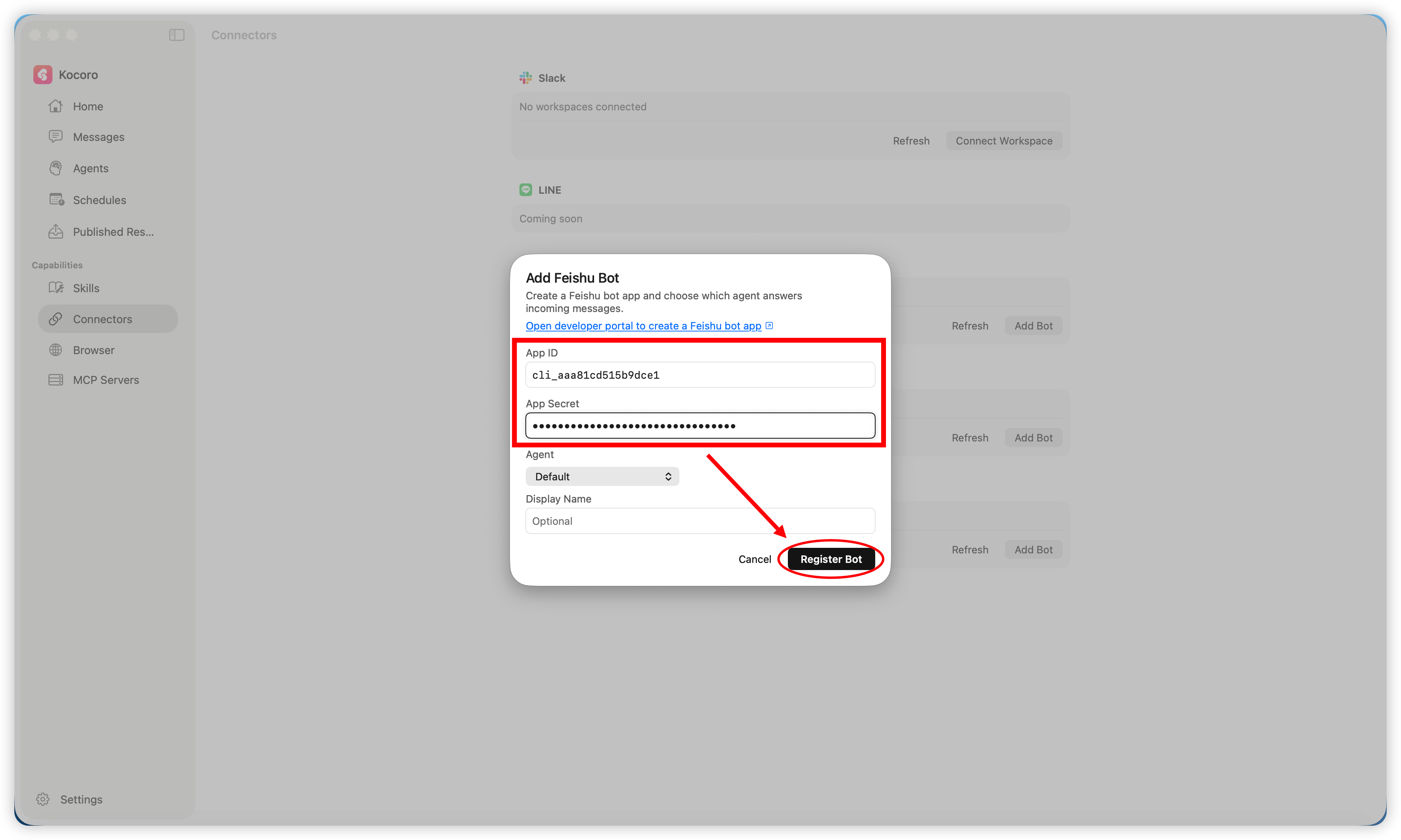The width and height of the screenshot is (1401, 840).
Task: Click the Connect Workspace button
Action: 1003,141
